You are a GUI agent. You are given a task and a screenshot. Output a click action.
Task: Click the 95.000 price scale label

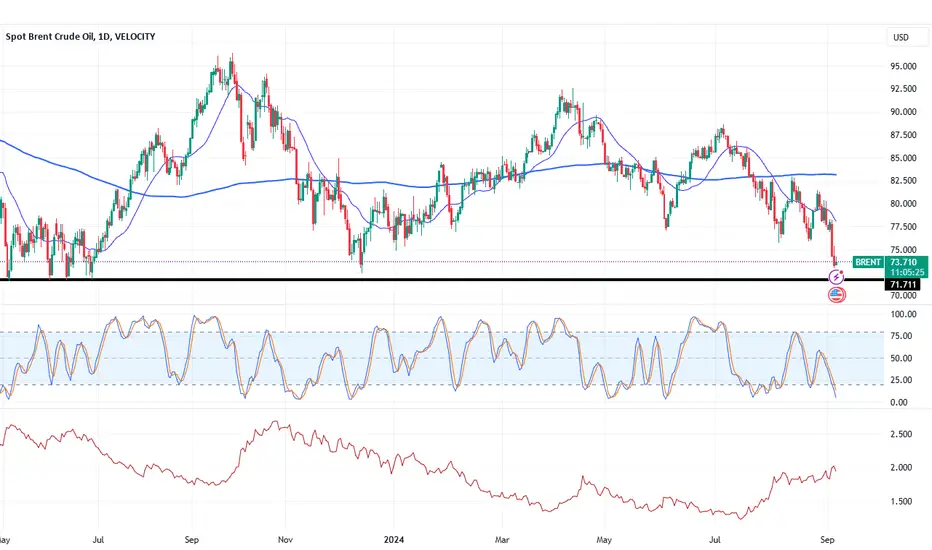(x=903, y=67)
